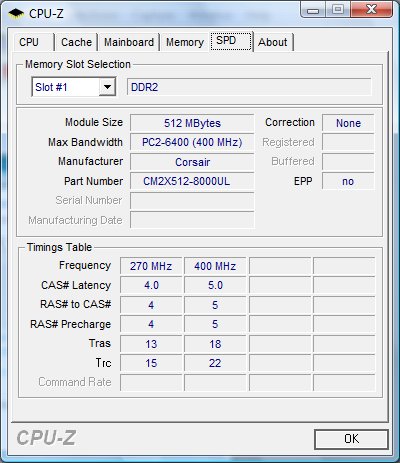Click the Manufacturer label
The height and width of the screenshot is (463, 400).
tap(91, 161)
